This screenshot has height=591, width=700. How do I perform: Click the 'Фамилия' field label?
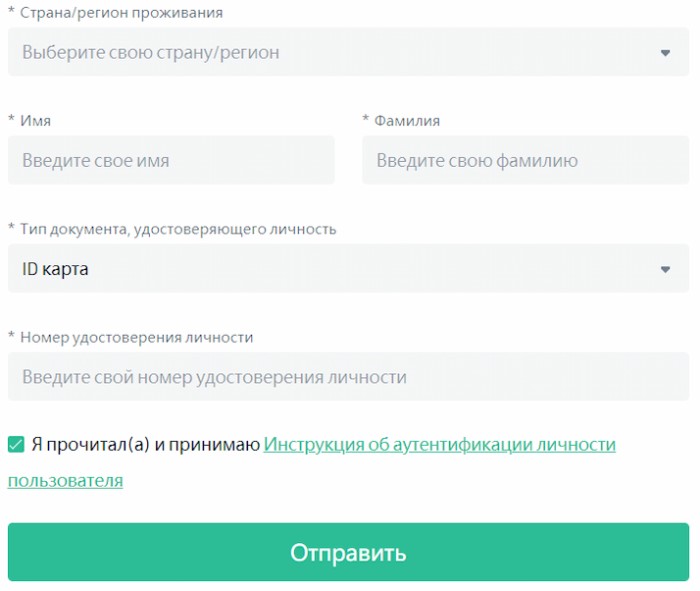click(x=407, y=121)
